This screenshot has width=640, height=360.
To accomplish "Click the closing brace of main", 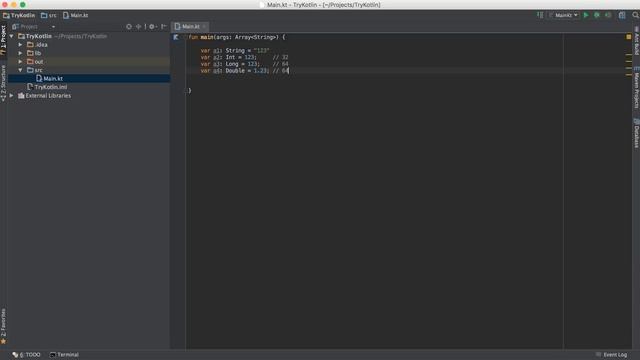I will pos(189,91).
